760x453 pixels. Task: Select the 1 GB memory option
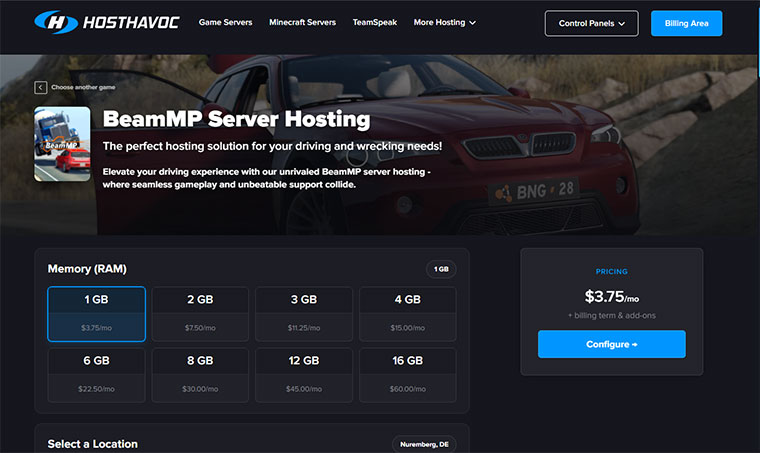96,314
